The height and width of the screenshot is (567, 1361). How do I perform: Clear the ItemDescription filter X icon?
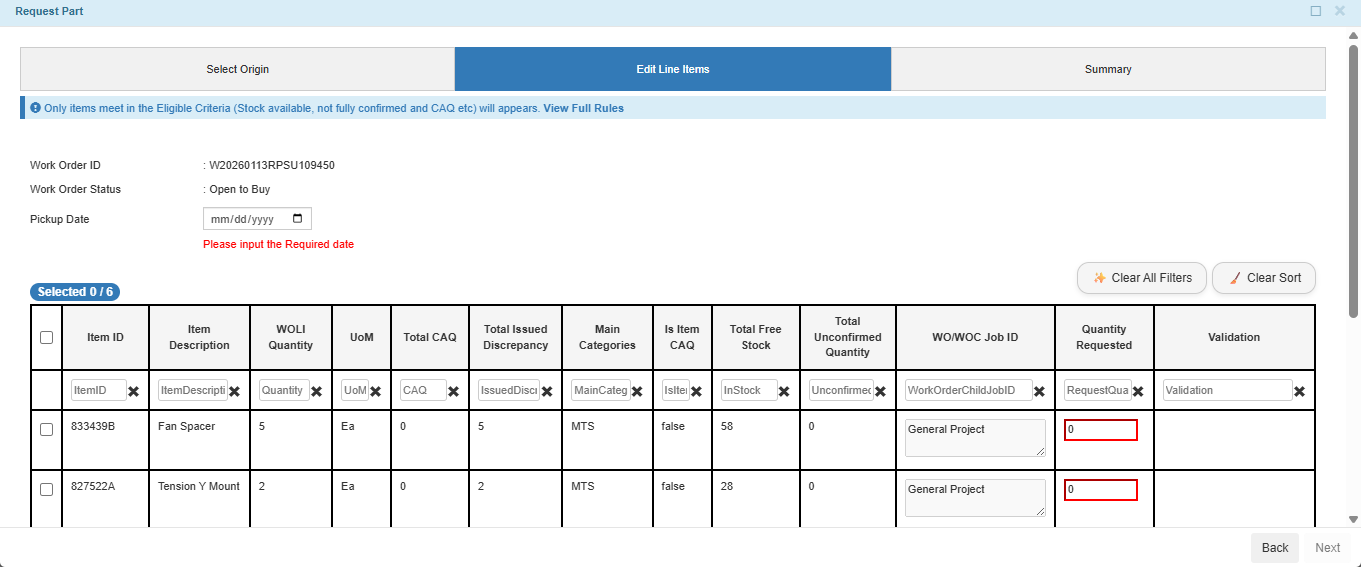pos(234,392)
